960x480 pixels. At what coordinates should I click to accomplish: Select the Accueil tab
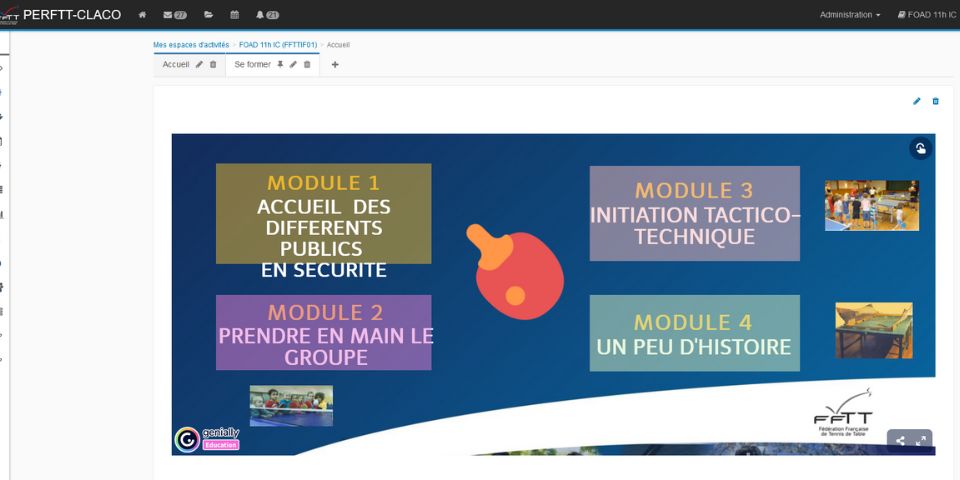(x=176, y=64)
